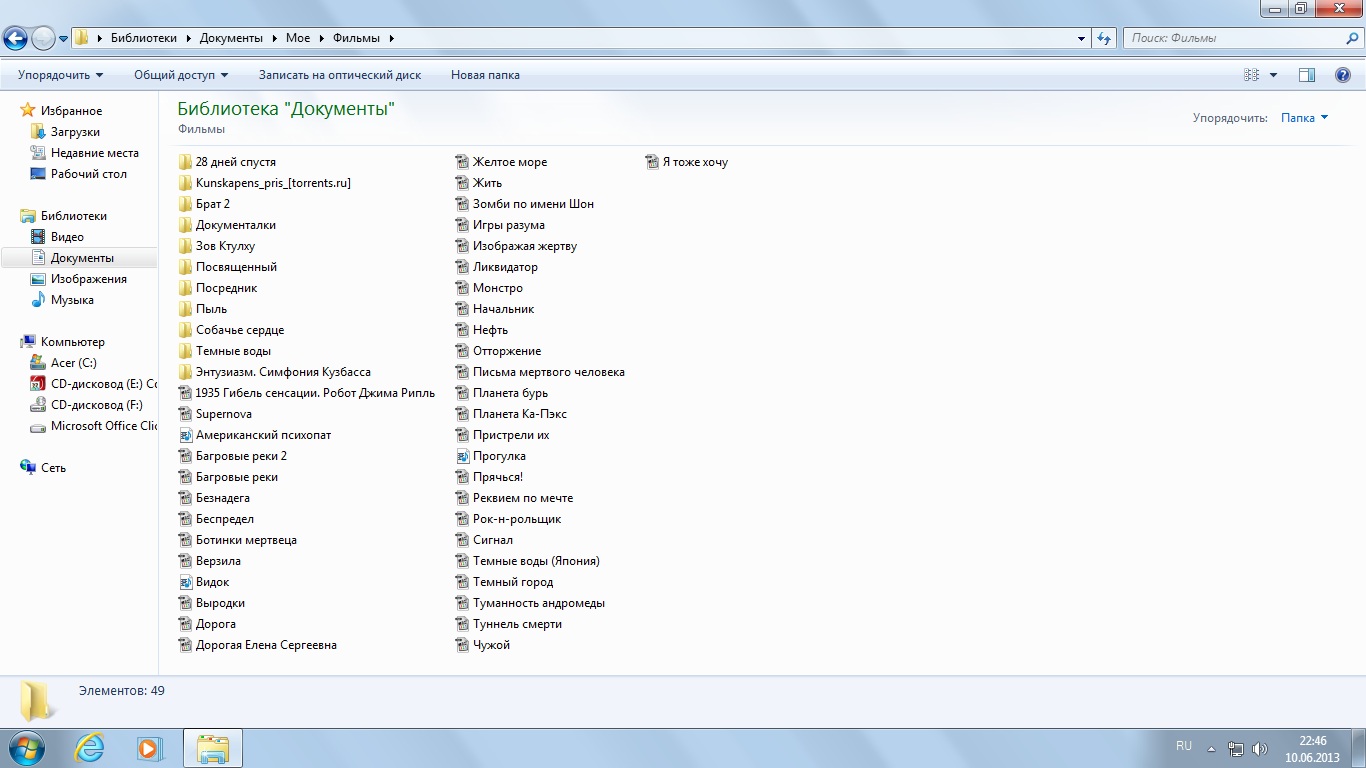Screen dimensions: 1366x768
Task: Change the view icon in toolbar
Action: [x=1251, y=75]
